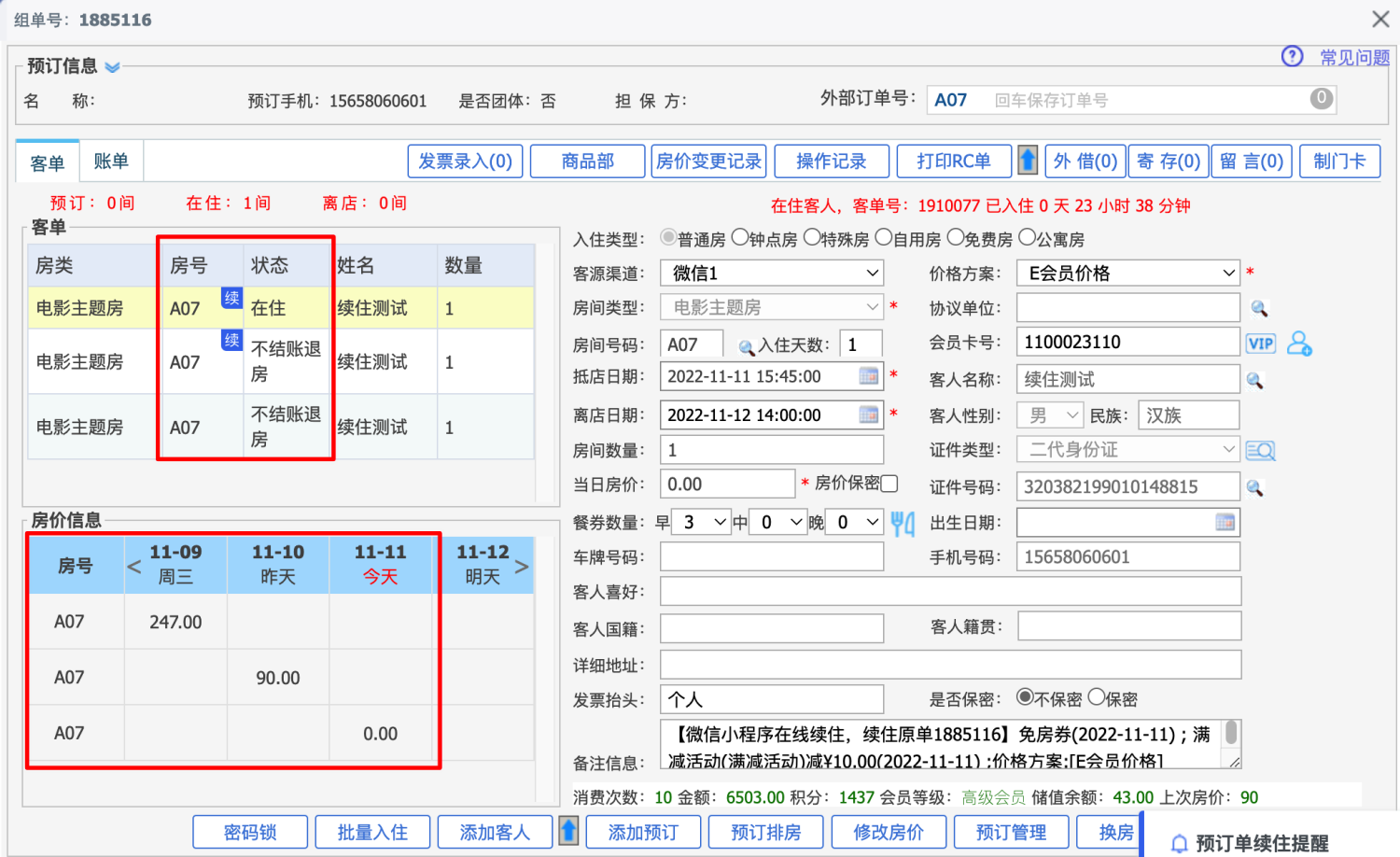The height and width of the screenshot is (857, 1400).
Task: Select 免费房 check-in type
Action: click(x=956, y=237)
